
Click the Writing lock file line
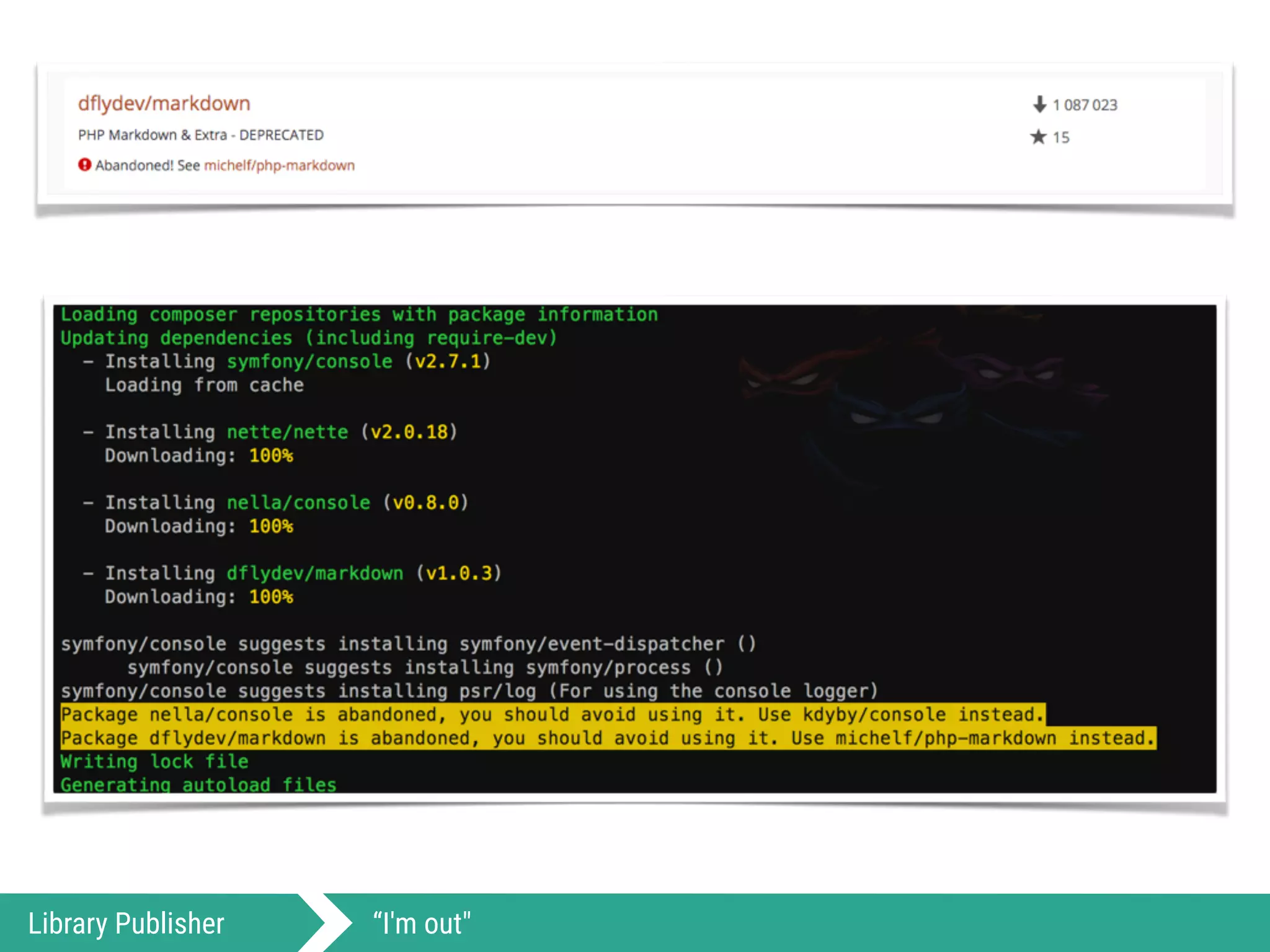pos(154,762)
